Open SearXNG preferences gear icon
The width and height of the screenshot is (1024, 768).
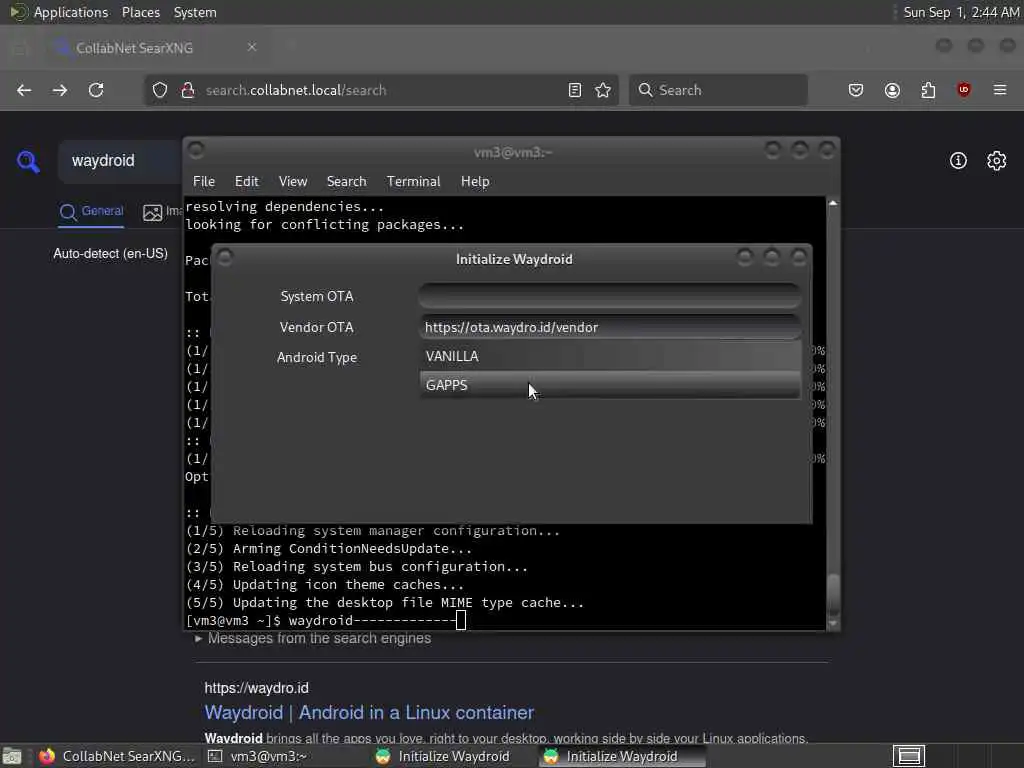997,161
